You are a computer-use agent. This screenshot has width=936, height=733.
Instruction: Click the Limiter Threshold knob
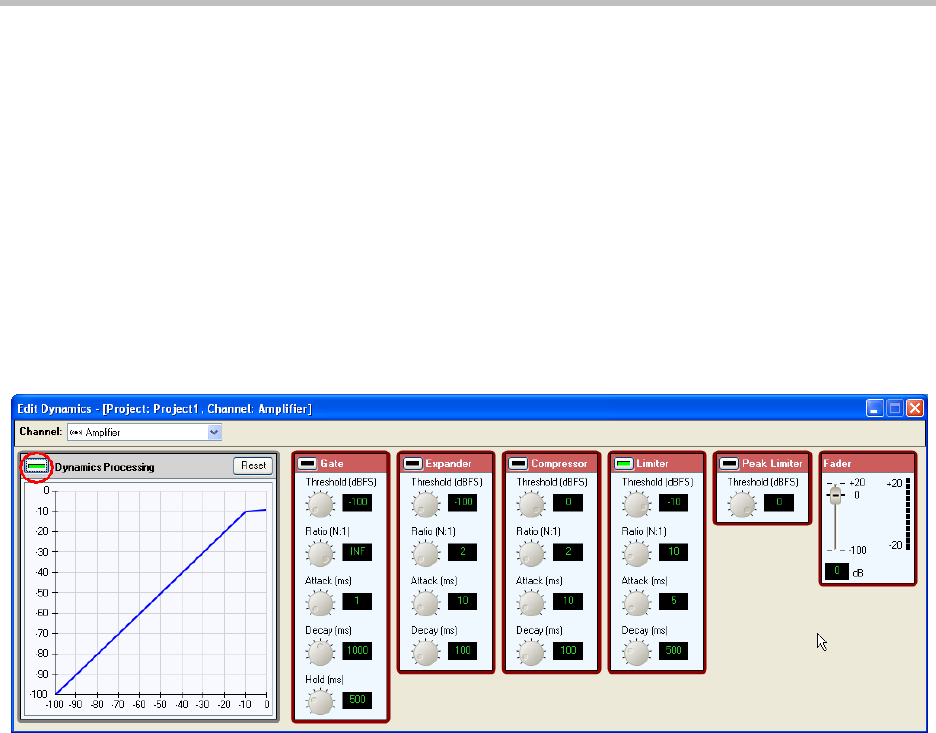[x=636, y=502]
